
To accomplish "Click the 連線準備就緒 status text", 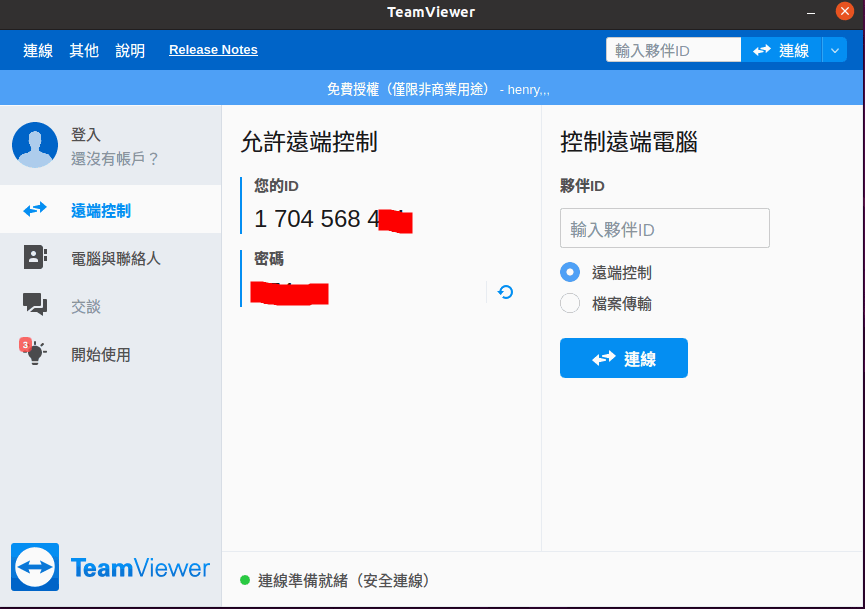I will (x=343, y=580).
